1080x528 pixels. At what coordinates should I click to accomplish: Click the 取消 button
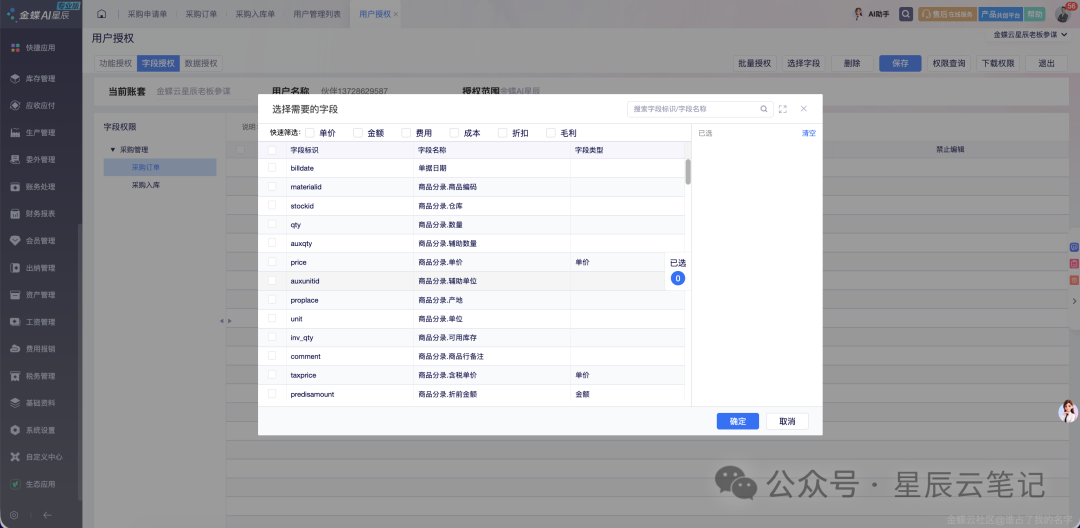point(787,421)
